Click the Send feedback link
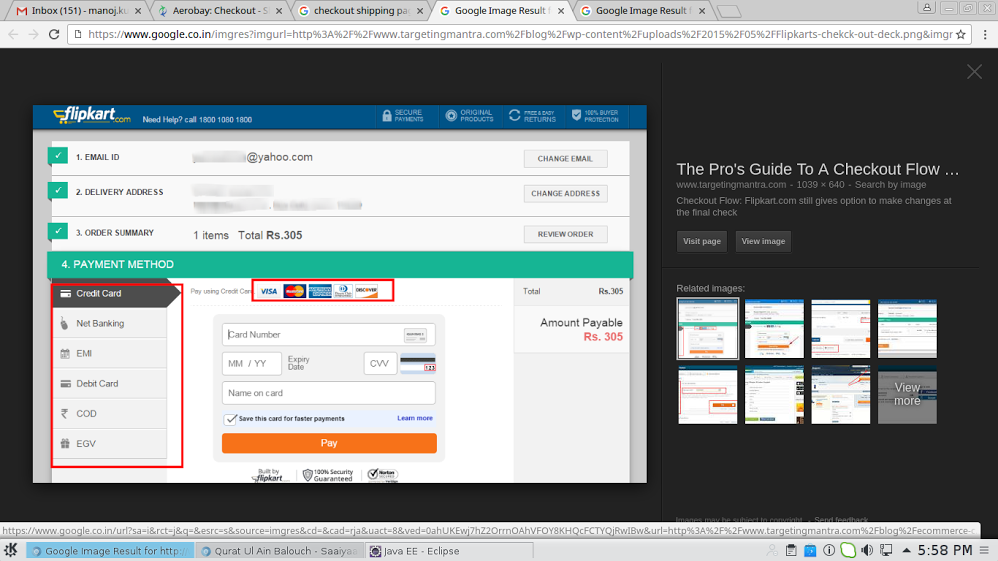Screen dimensions: 998x561 coord(841,520)
